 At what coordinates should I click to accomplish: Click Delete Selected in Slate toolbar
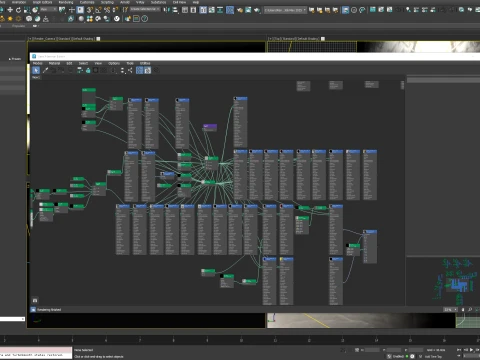[71, 70]
